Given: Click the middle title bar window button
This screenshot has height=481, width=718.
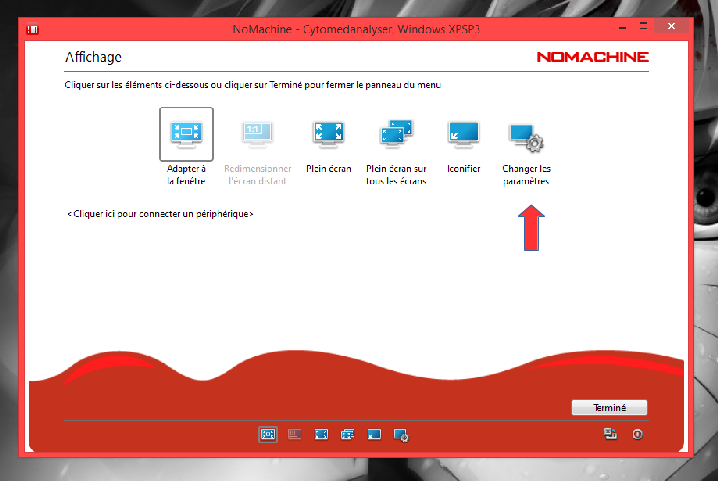Looking at the screenshot, I should tap(643, 26).
